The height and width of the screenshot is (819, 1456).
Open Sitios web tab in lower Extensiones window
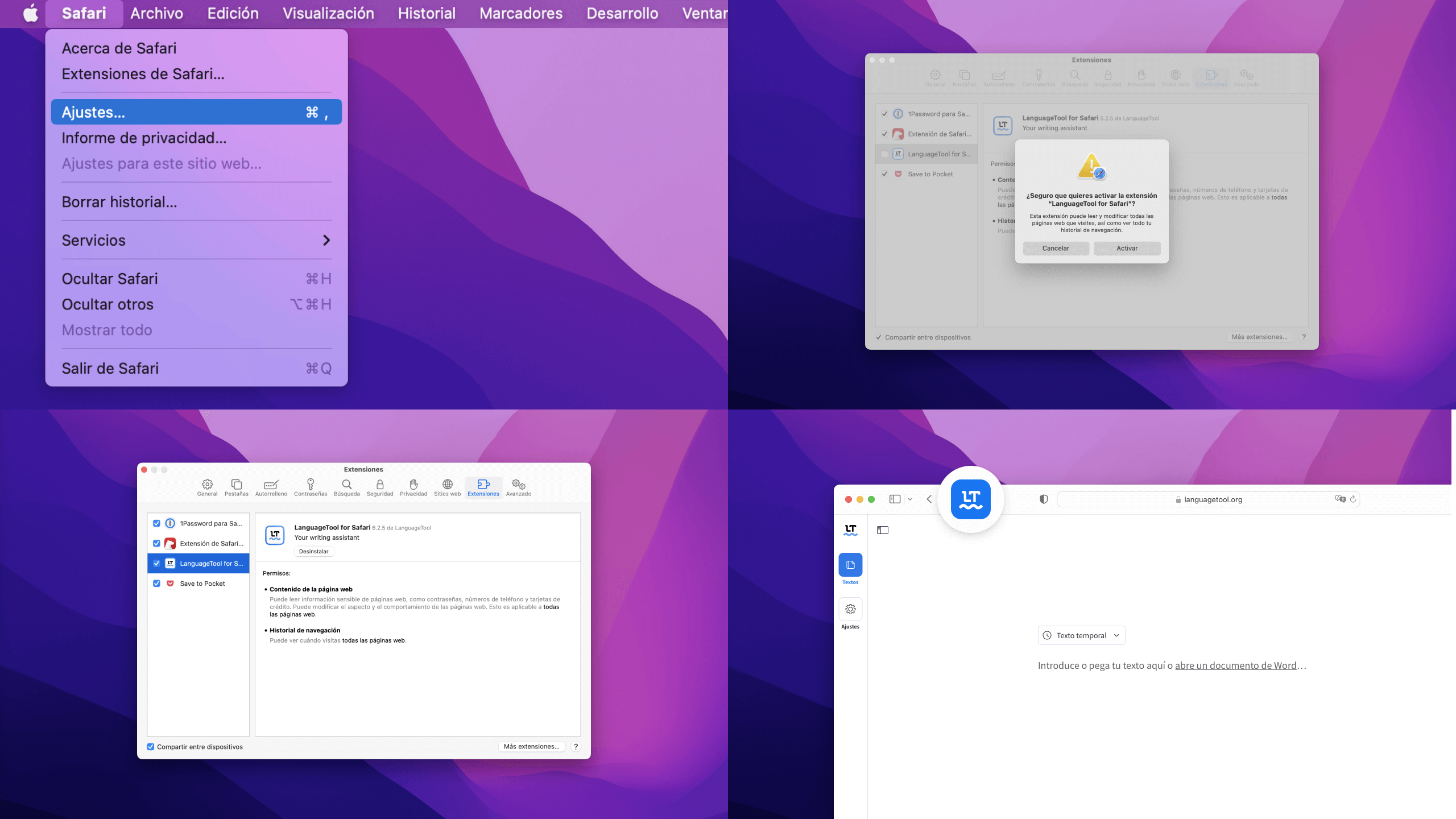point(448,487)
